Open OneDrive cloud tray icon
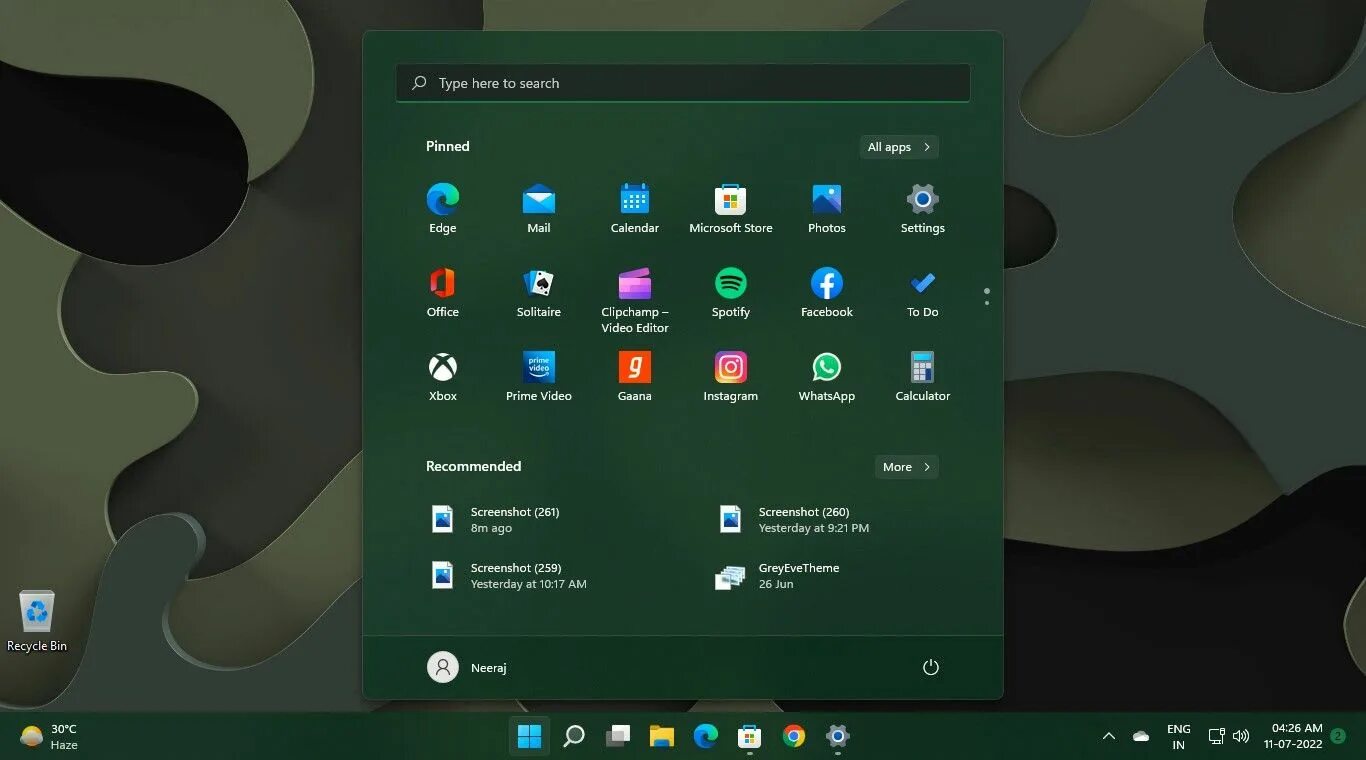 (1141, 737)
